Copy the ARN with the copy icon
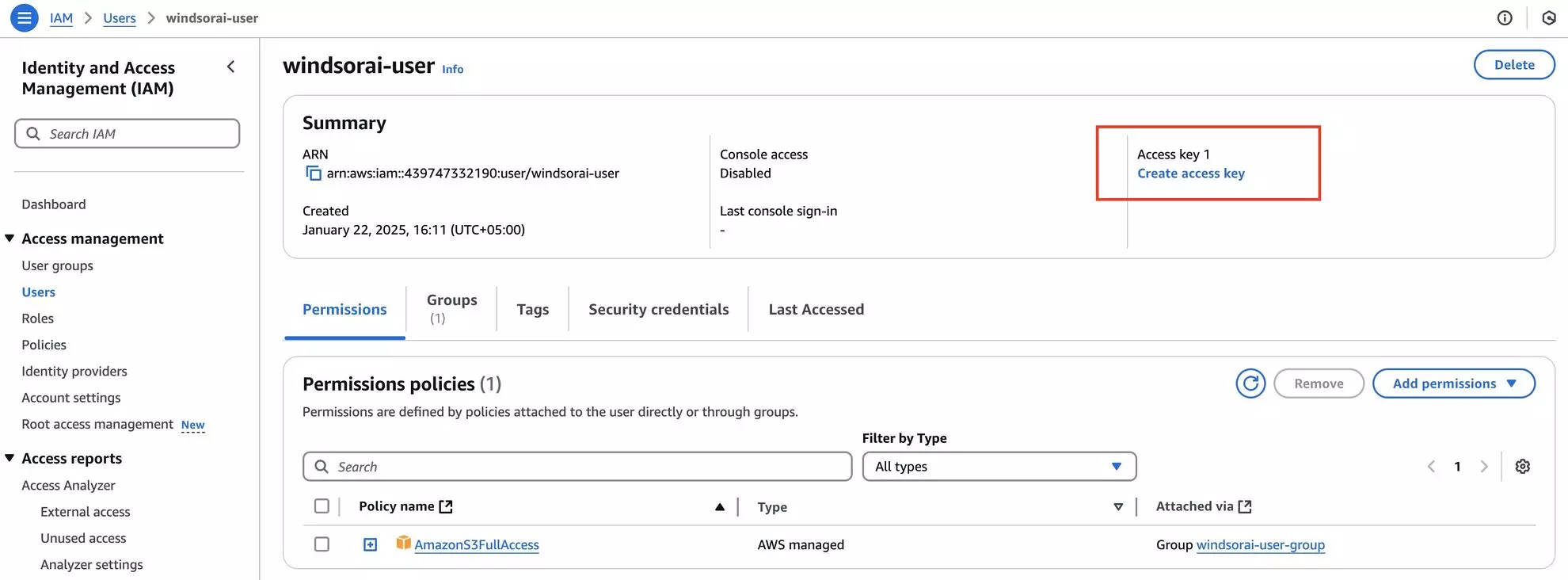 (x=314, y=174)
